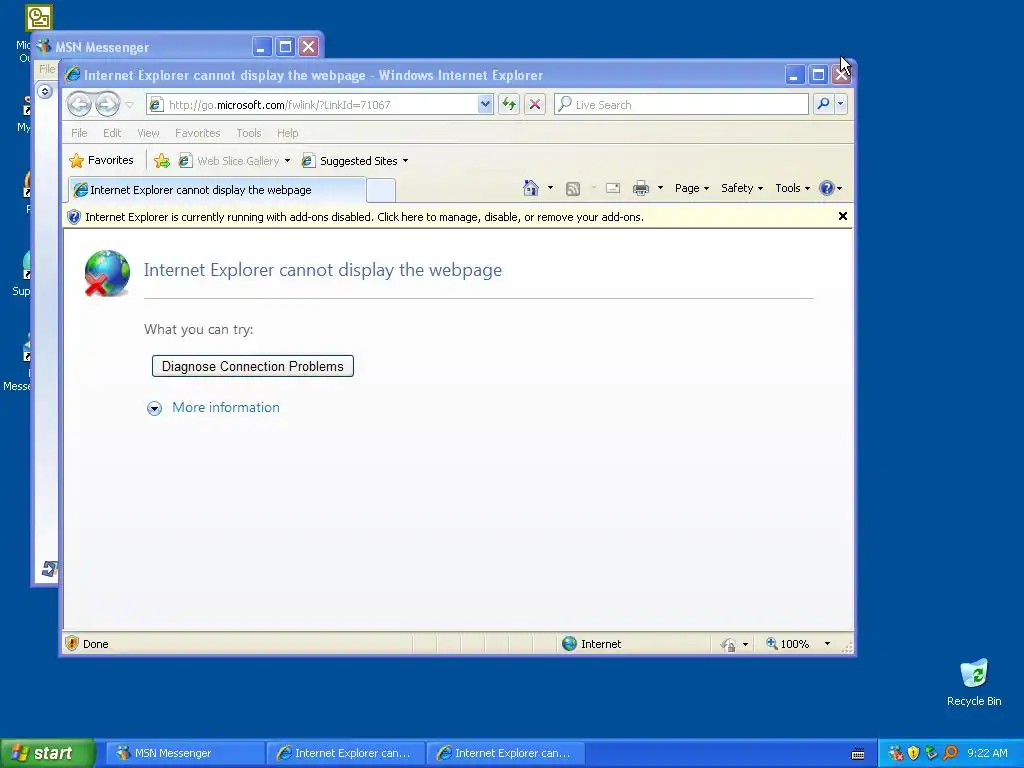Click the Print icon
The width and height of the screenshot is (1024, 768).
coord(641,188)
